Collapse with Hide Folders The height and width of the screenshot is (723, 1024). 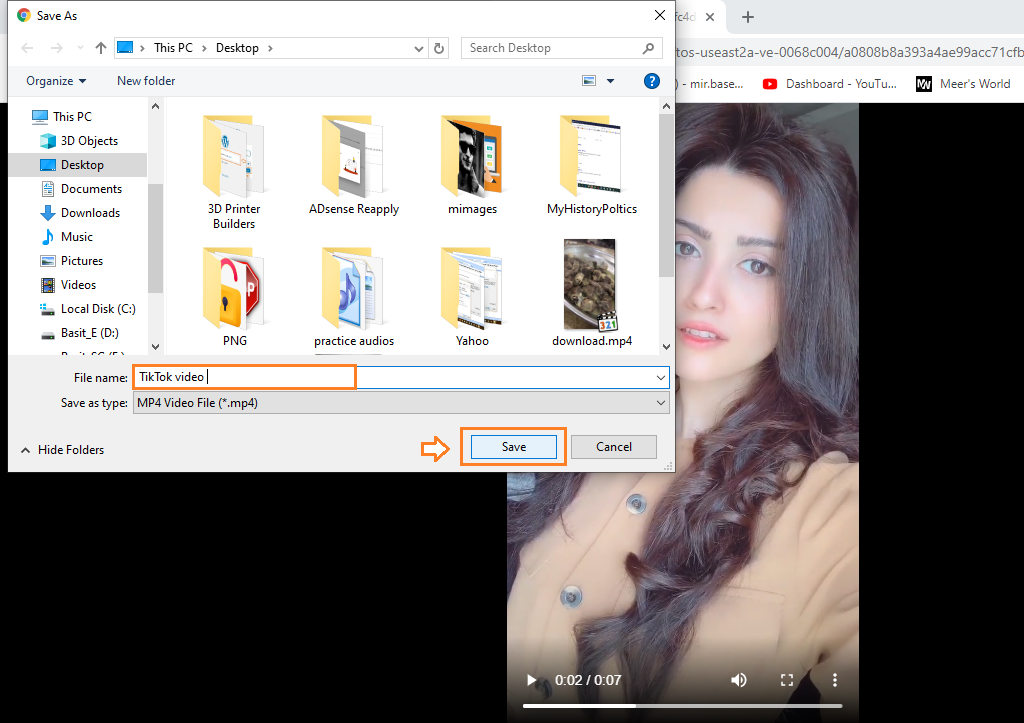tap(63, 450)
